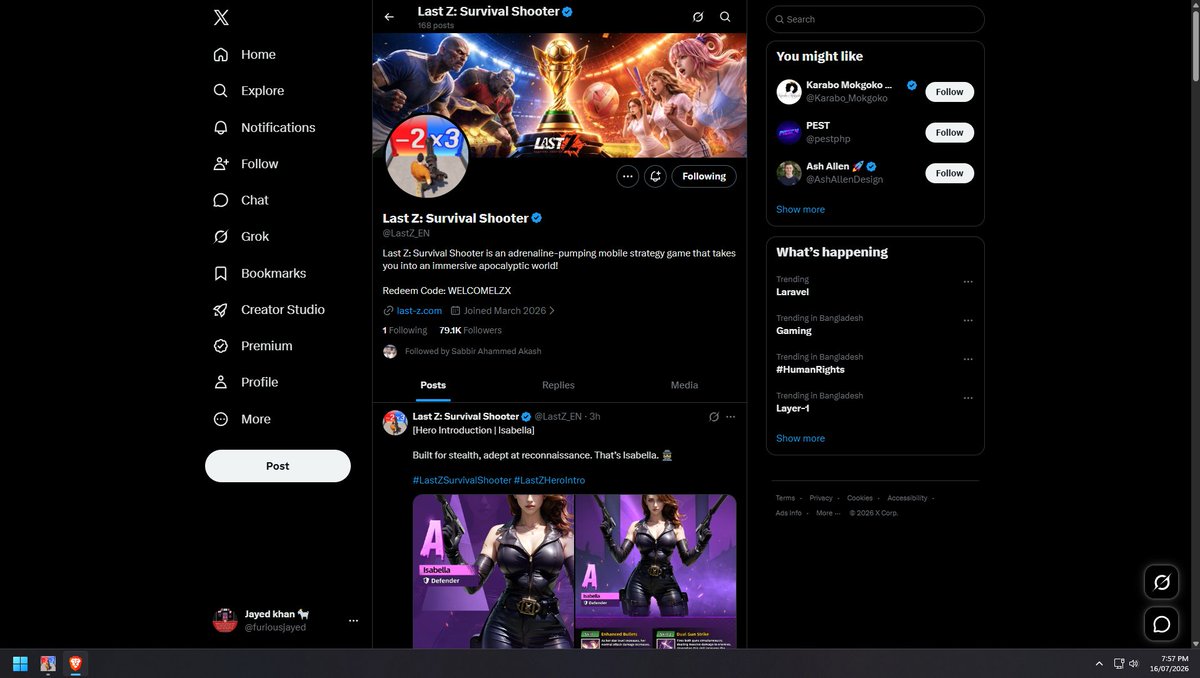Open the More menu in the sidebar
This screenshot has width=1200, height=678.
(x=242, y=419)
